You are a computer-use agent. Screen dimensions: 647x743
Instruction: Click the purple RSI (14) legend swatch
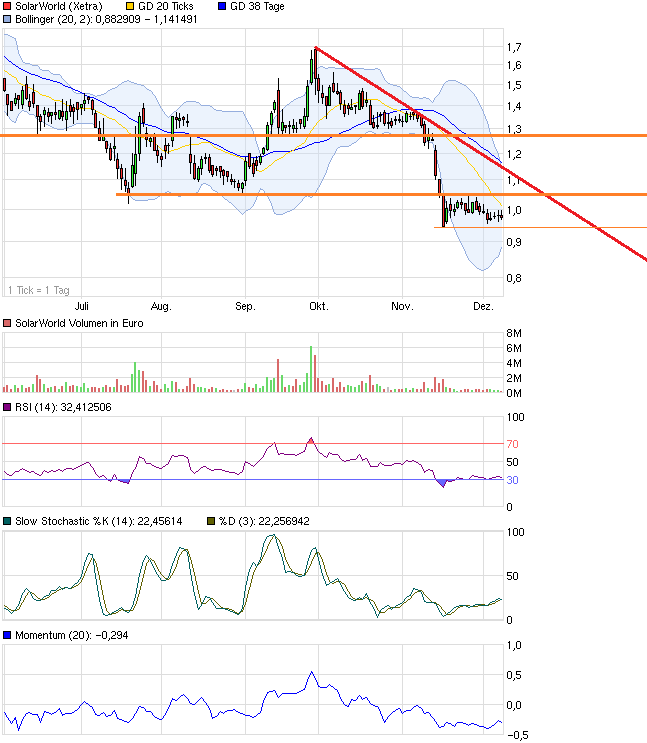[7, 407]
